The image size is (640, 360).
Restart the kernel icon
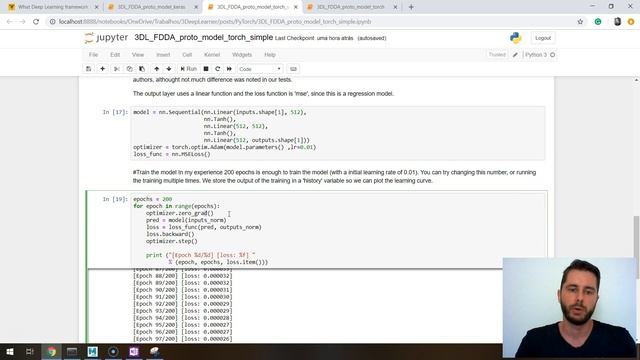point(218,69)
